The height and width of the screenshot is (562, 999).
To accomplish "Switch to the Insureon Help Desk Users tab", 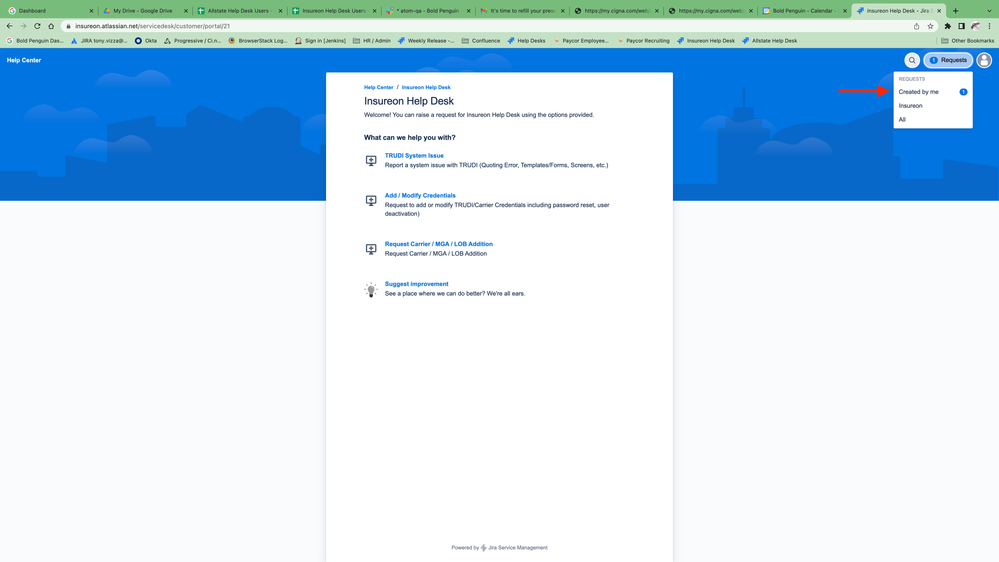I will [333, 11].
